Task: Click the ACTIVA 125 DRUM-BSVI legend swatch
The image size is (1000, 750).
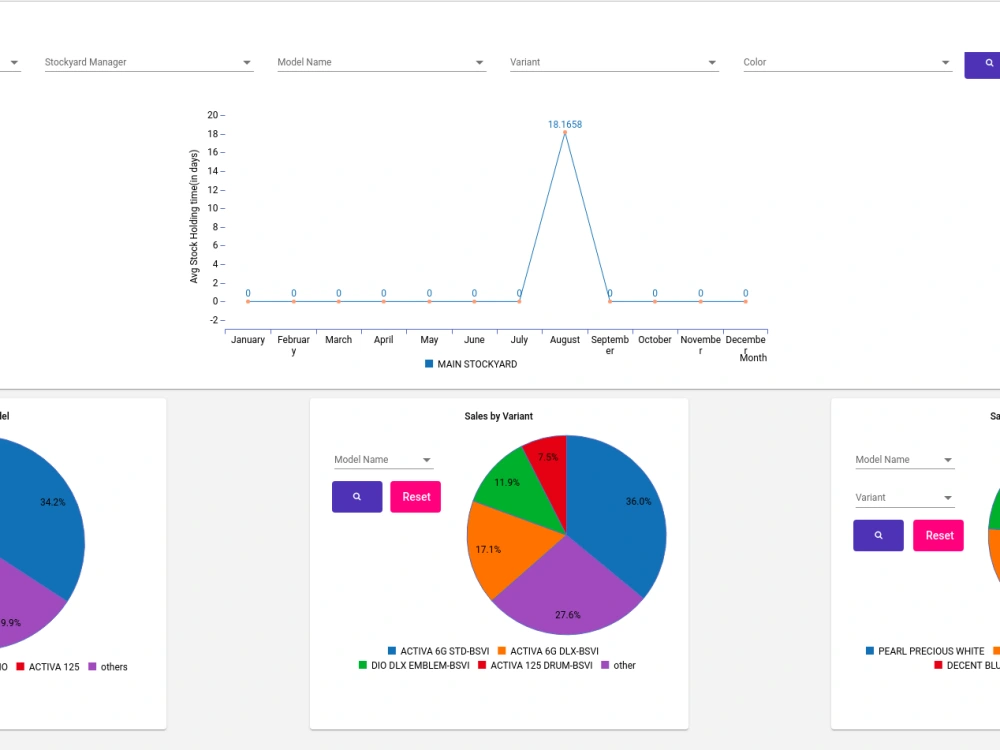Action: (482, 665)
